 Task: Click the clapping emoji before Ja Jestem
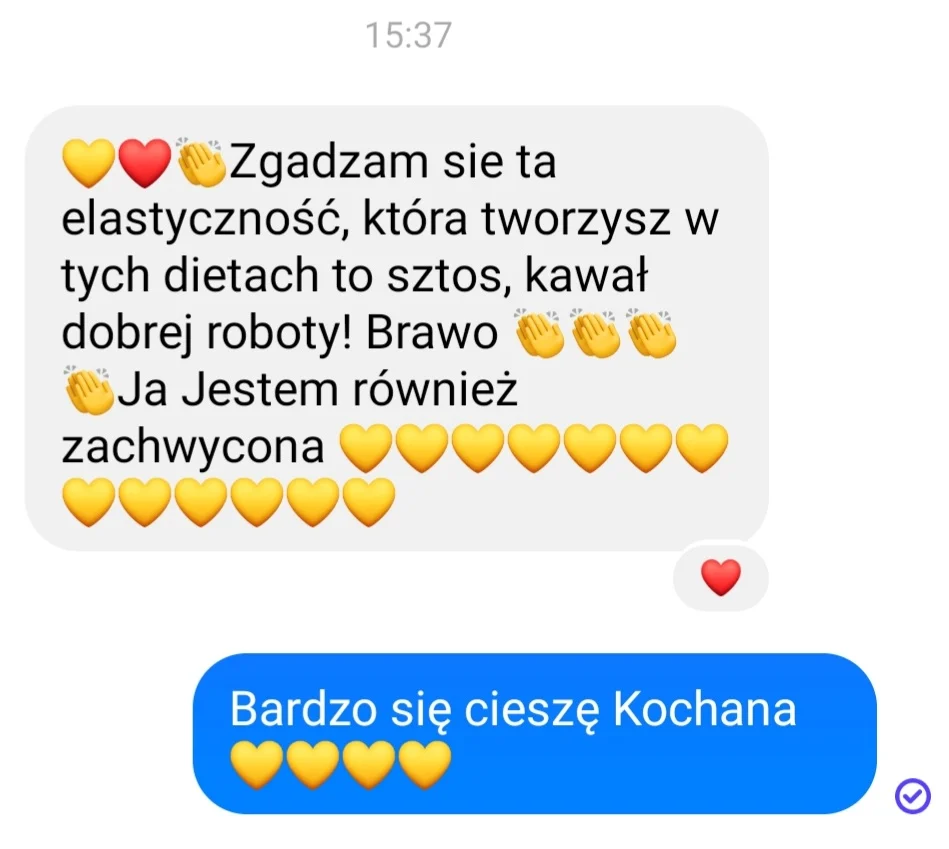click(89, 390)
